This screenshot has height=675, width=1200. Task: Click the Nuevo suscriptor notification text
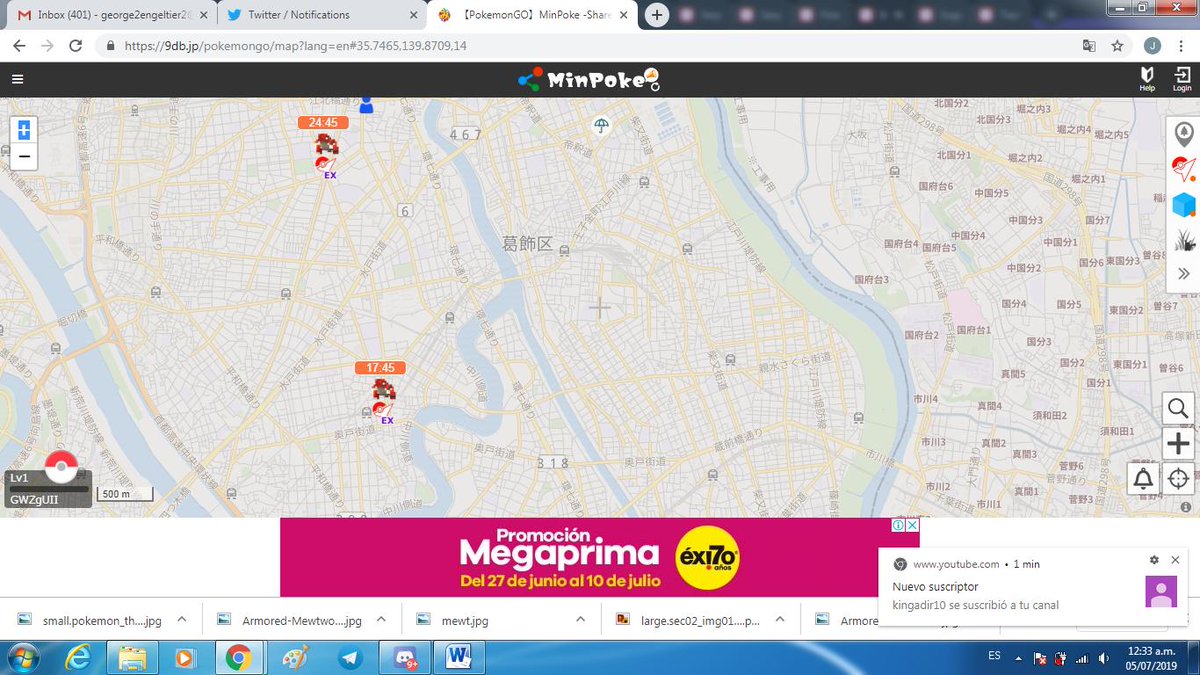935,587
